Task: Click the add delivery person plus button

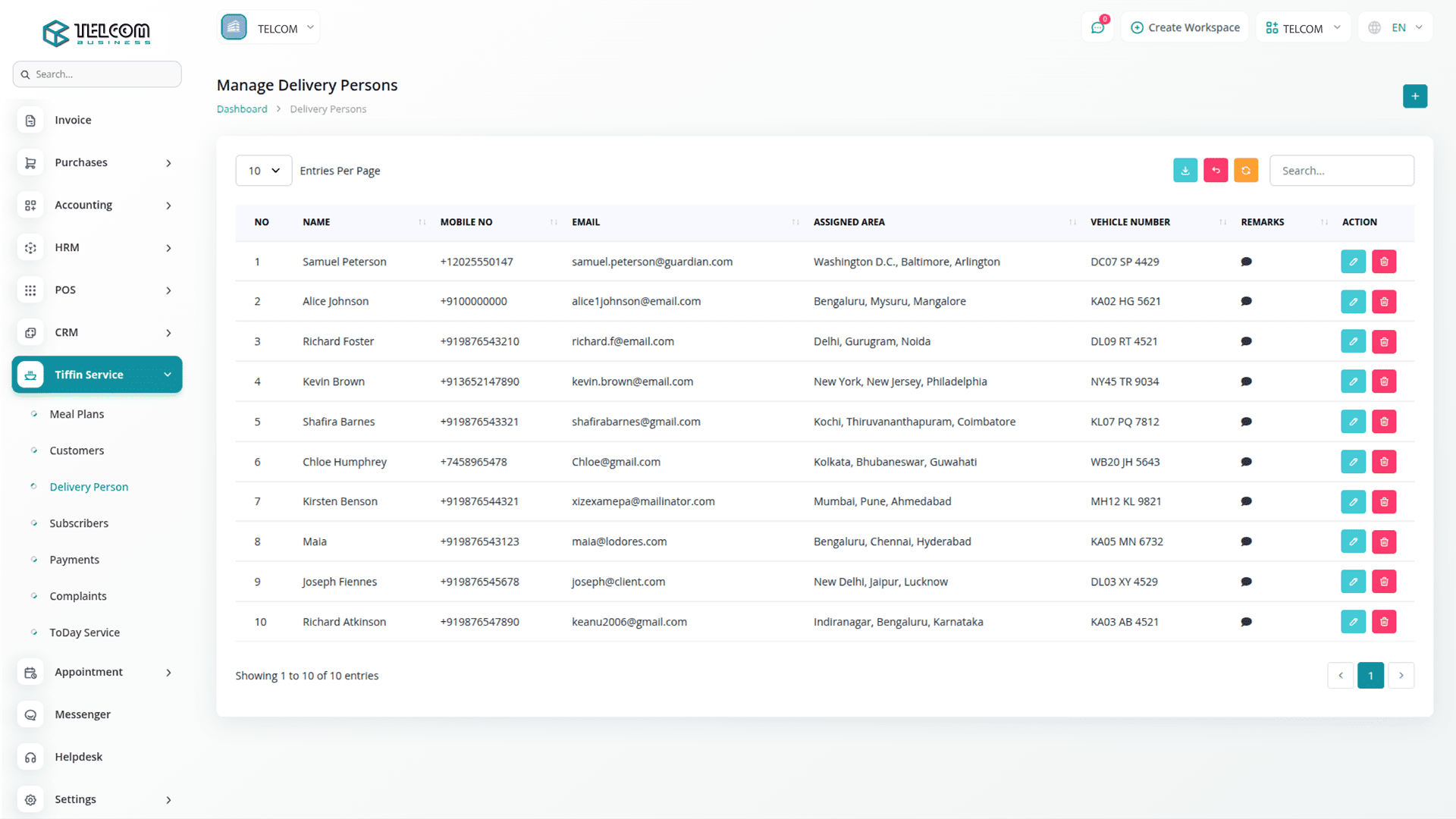Action: tap(1414, 96)
